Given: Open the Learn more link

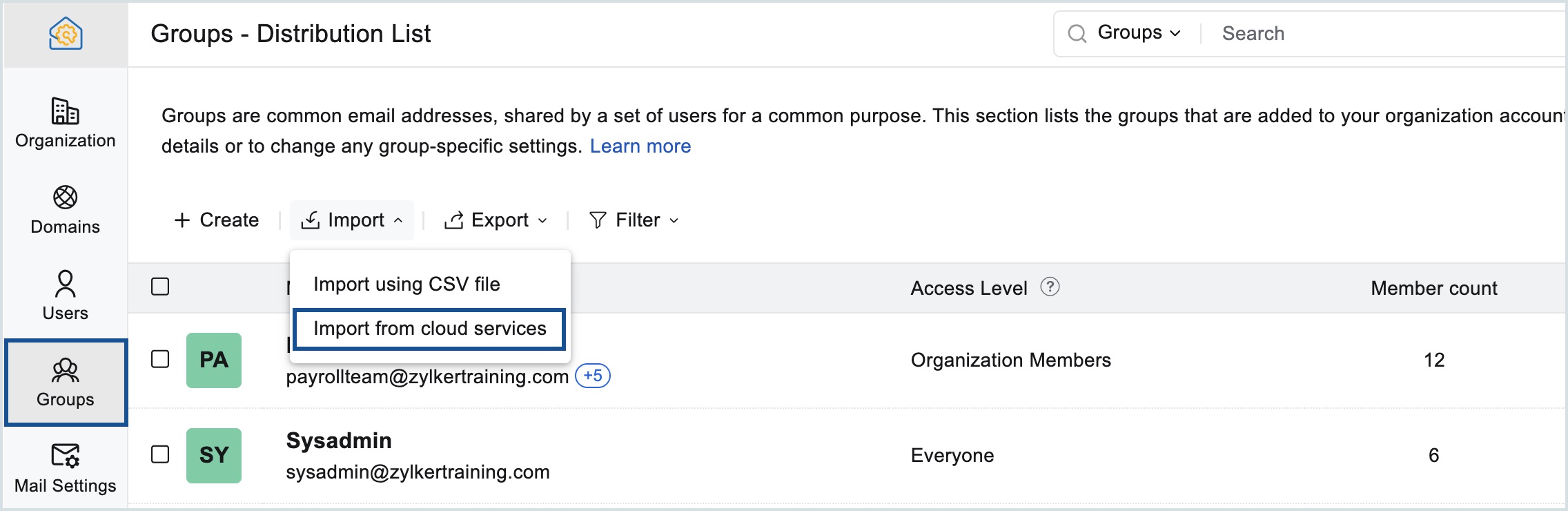Looking at the screenshot, I should [640, 146].
